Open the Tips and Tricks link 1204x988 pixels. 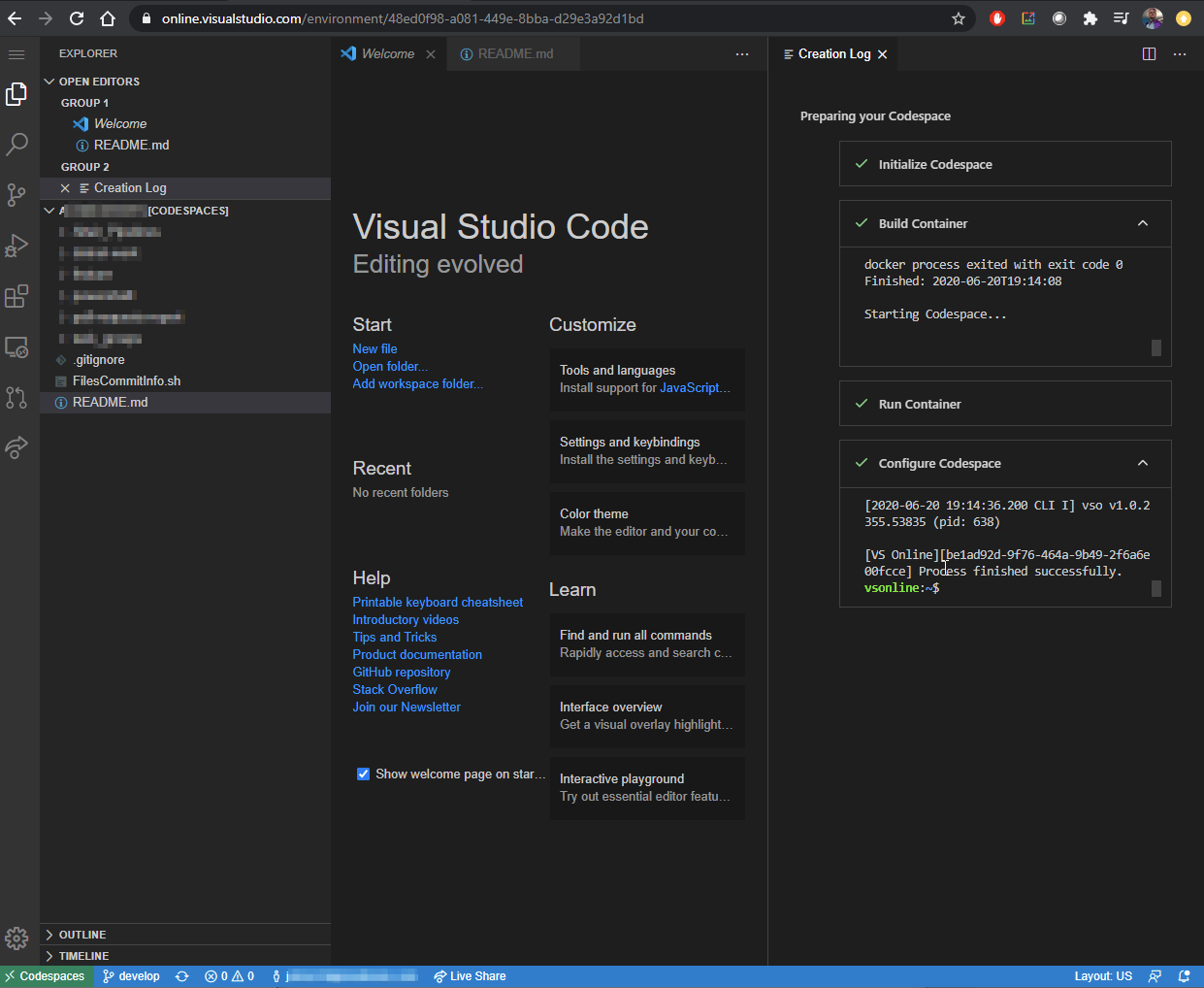click(394, 637)
